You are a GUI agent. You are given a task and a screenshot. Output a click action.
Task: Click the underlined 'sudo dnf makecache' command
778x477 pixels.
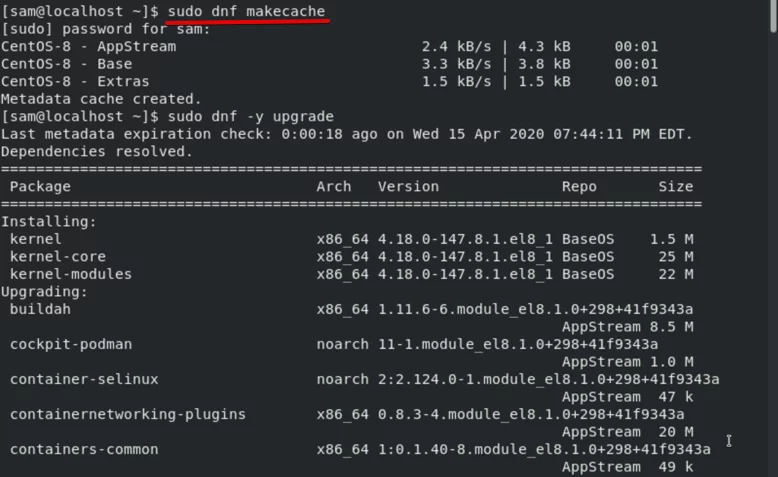(246, 11)
